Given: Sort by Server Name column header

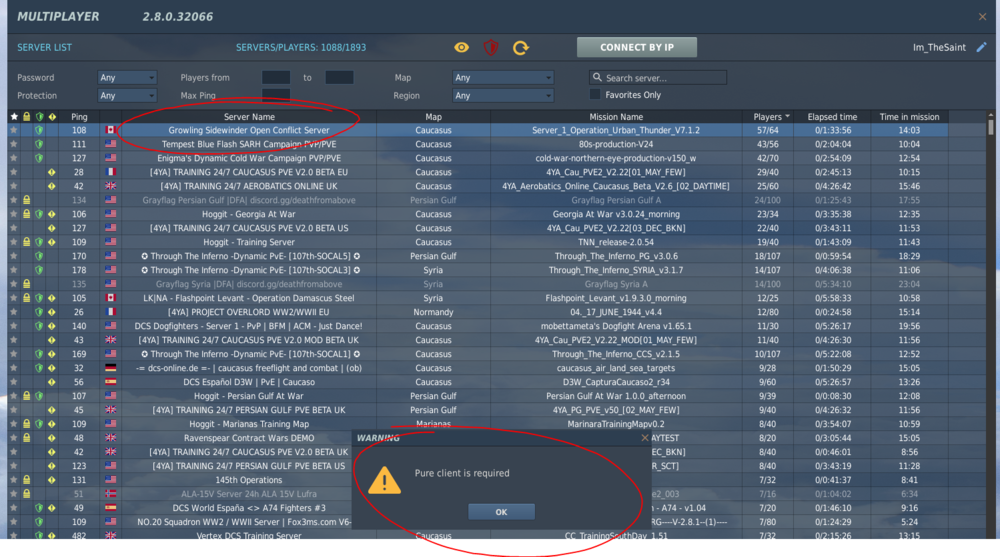Looking at the screenshot, I should point(249,117).
